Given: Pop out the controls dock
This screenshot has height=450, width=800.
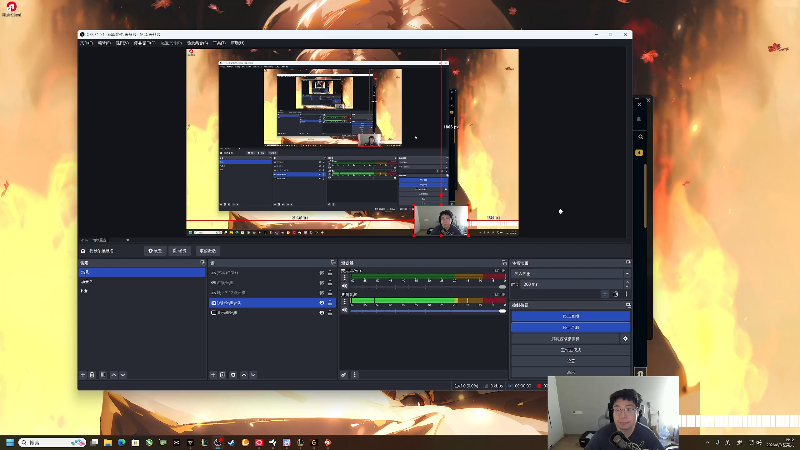Looking at the screenshot, I should 628,305.
